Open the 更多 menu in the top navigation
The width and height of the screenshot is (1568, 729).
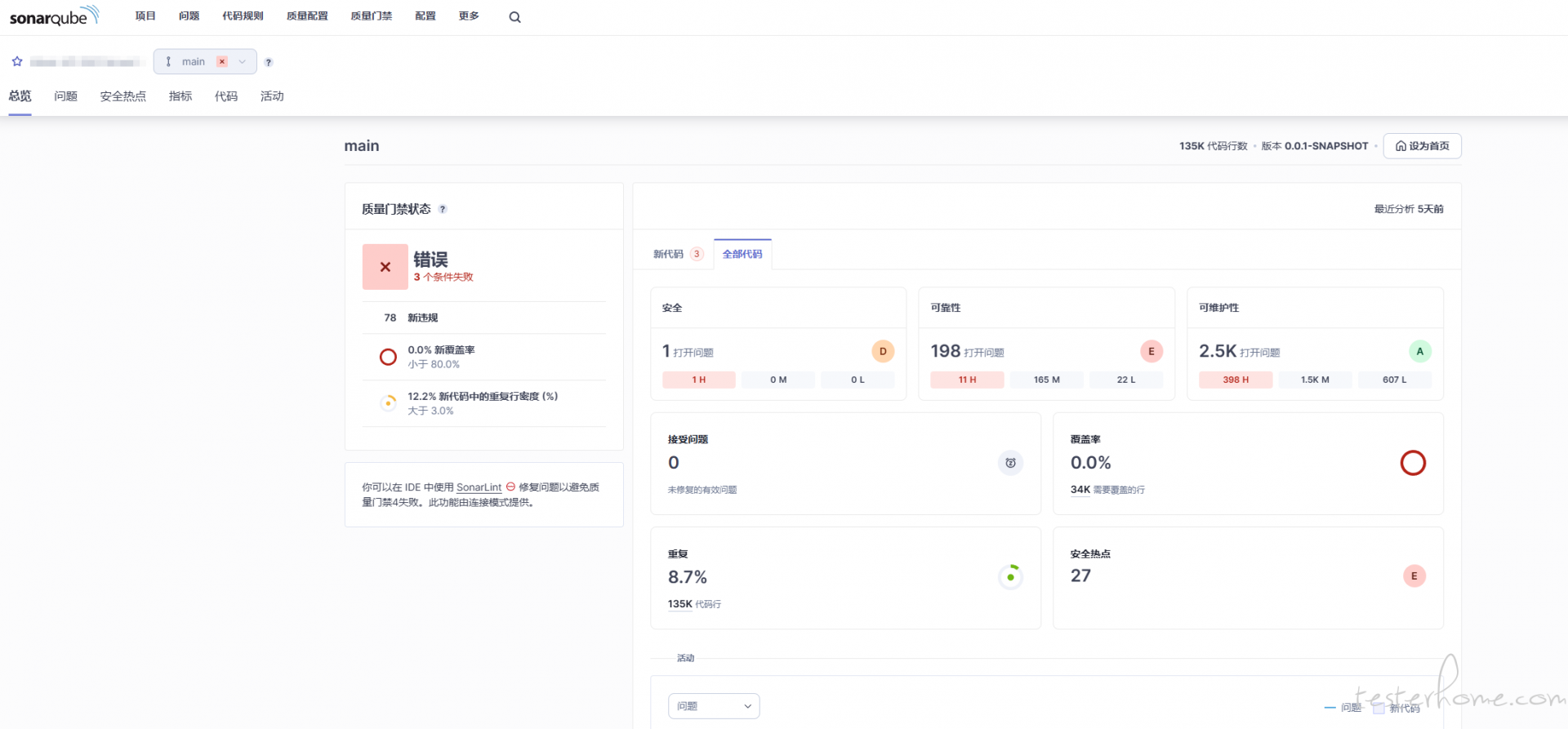tap(469, 16)
